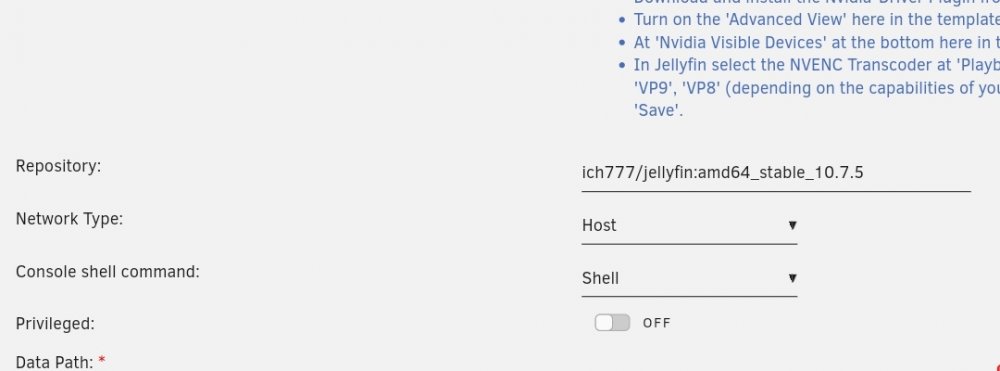Click the 'Nvidia Visible Devices' instruction line
1000x371 pixels.
coord(816,42)
